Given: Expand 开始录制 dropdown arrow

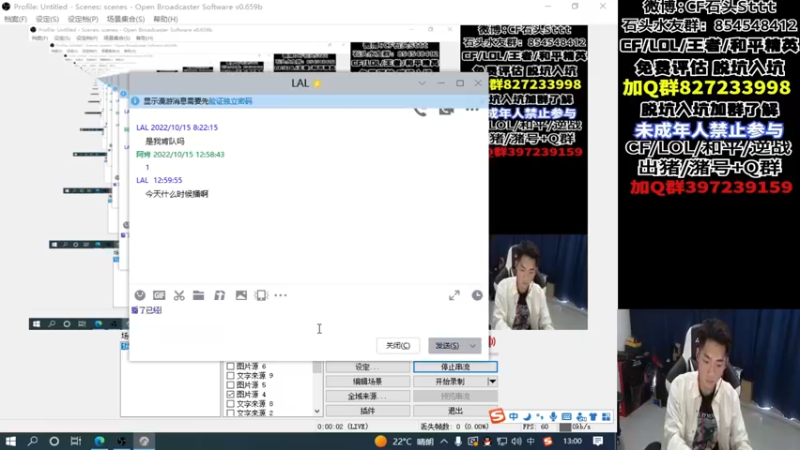Looking at the screenshot, I should point(492,381).
